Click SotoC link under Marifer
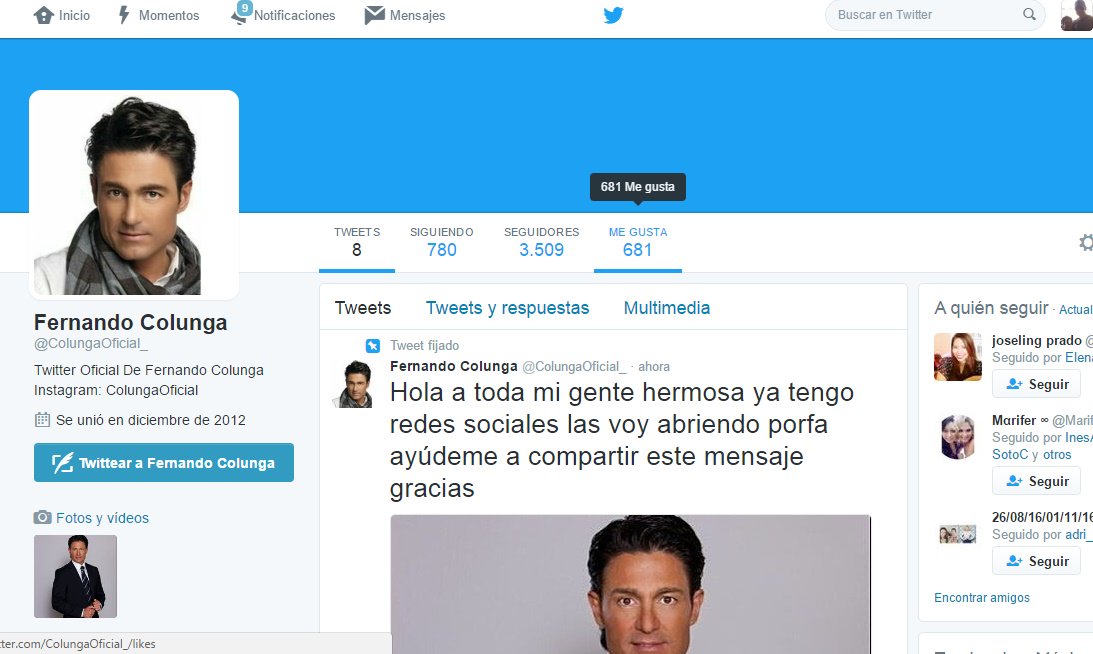 (x=1010, y=455)
